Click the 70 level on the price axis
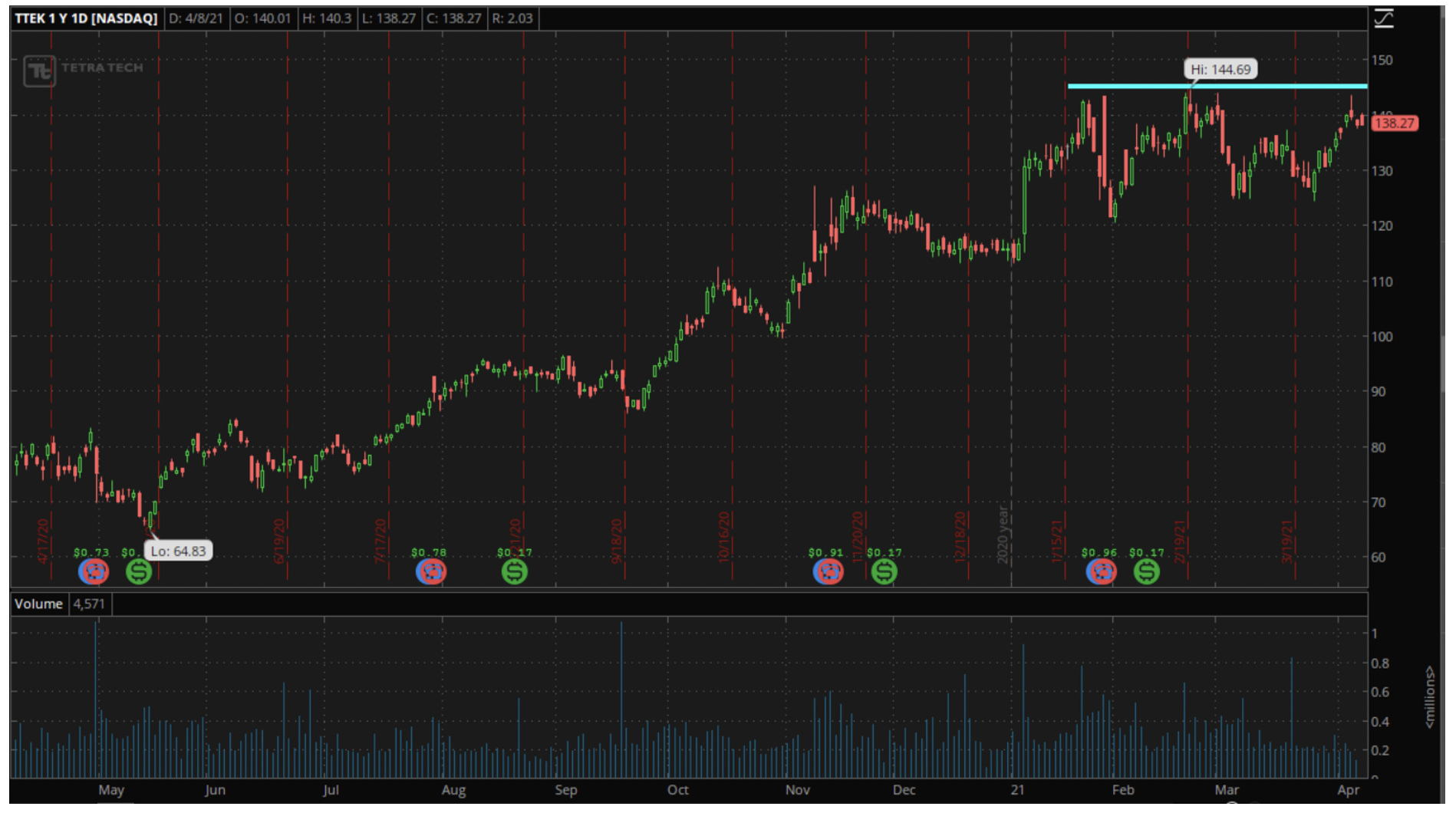This screenshot has width=1456, height=813. click(1379, 502)
